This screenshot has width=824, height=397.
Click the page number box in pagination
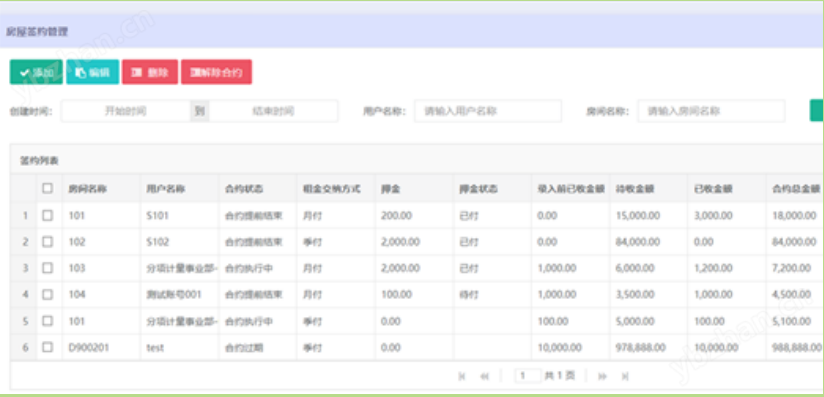click(x=528, y=375)
